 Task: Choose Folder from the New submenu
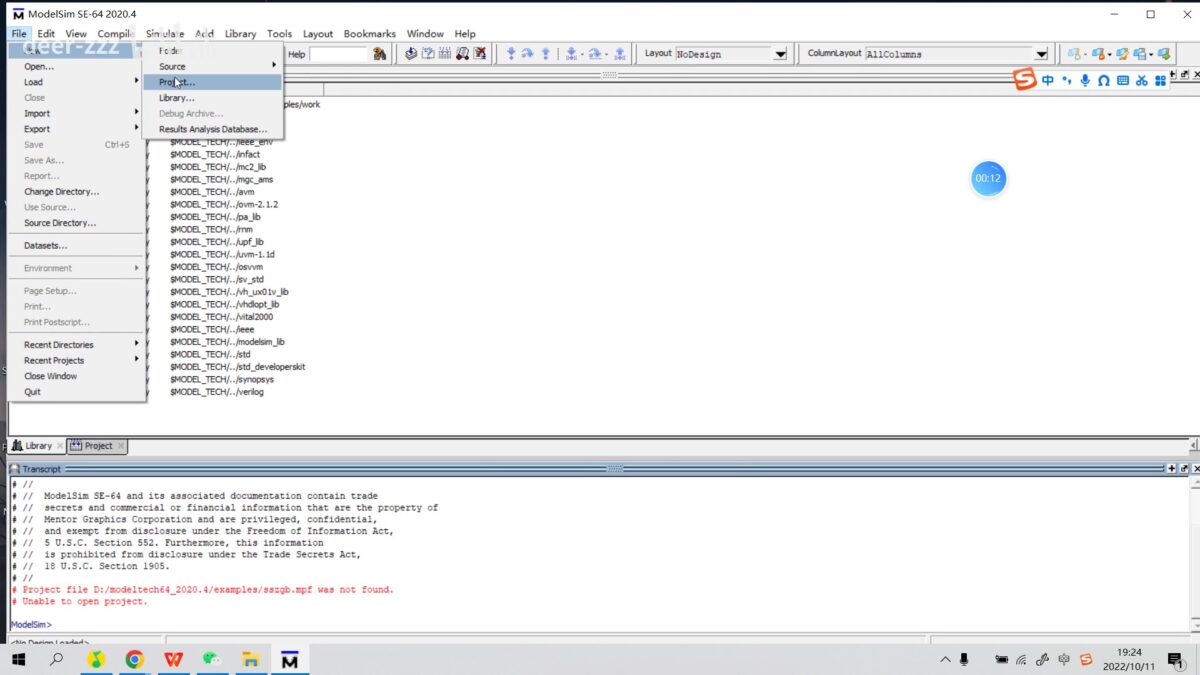tap(213, 50)
